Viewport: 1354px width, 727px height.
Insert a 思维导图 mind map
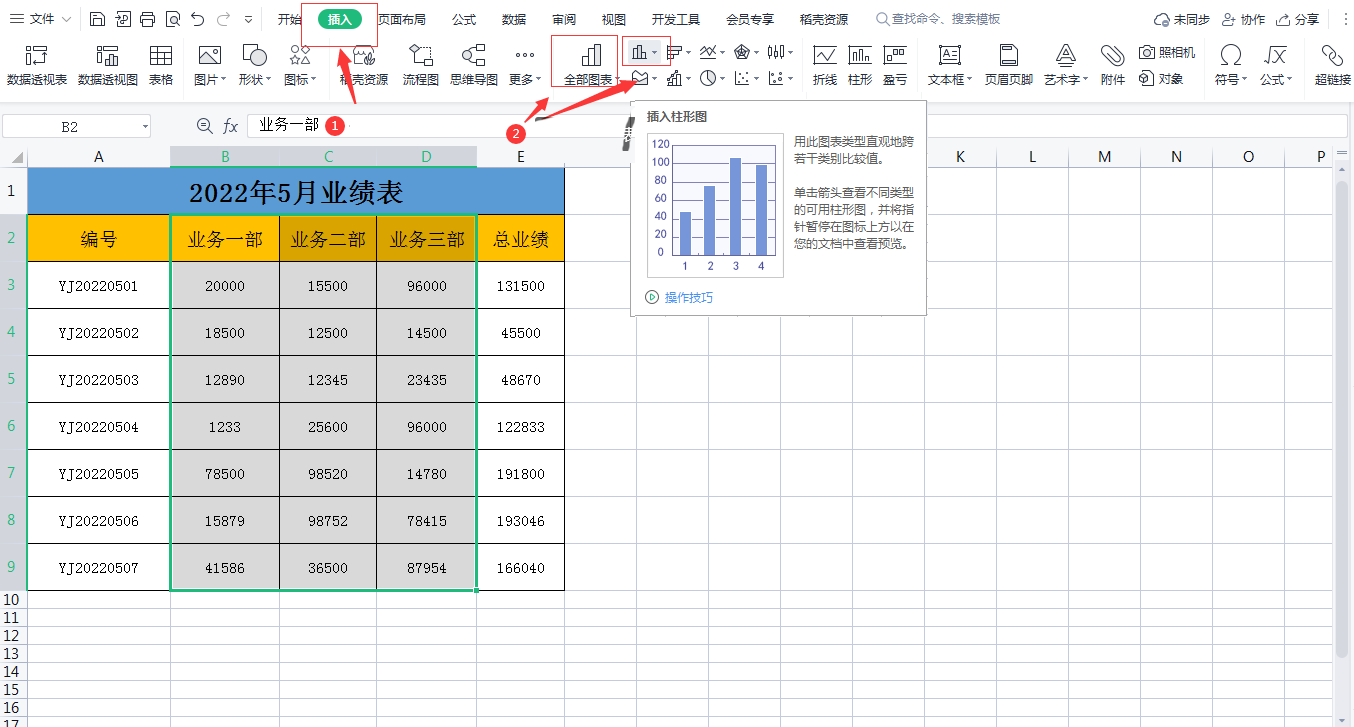[x=474, y=65]
